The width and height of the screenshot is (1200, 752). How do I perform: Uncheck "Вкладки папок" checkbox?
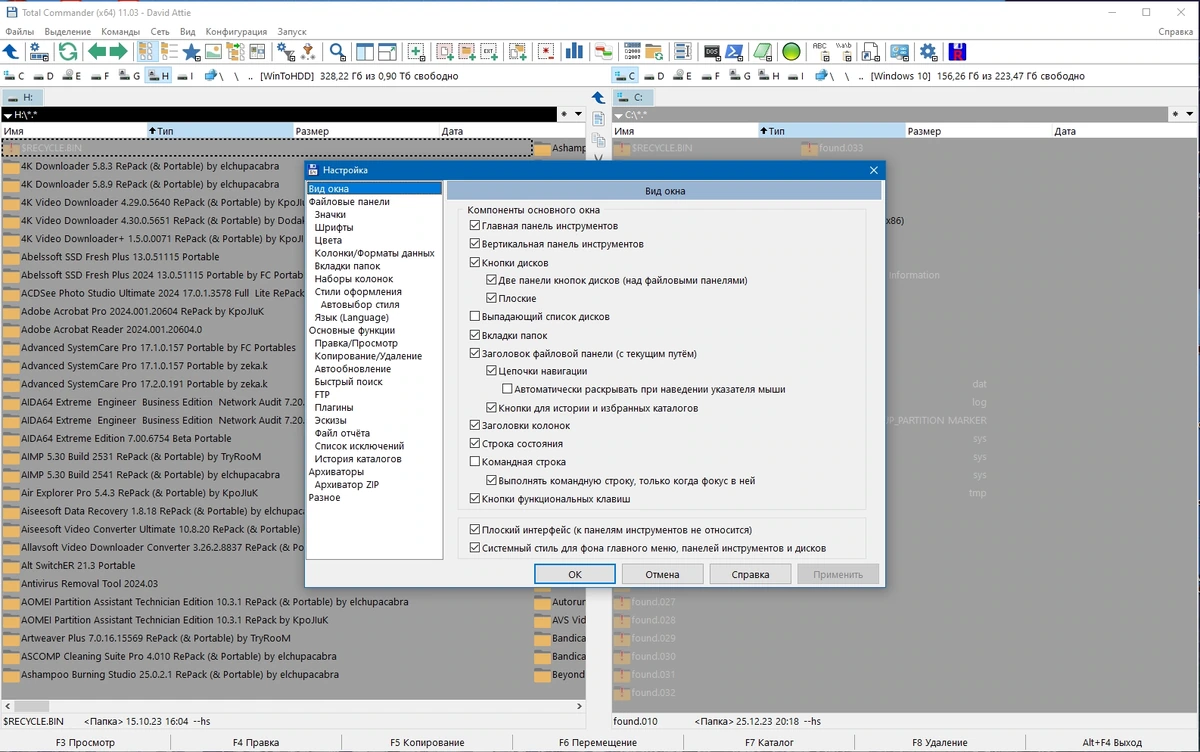click(475, 336)
